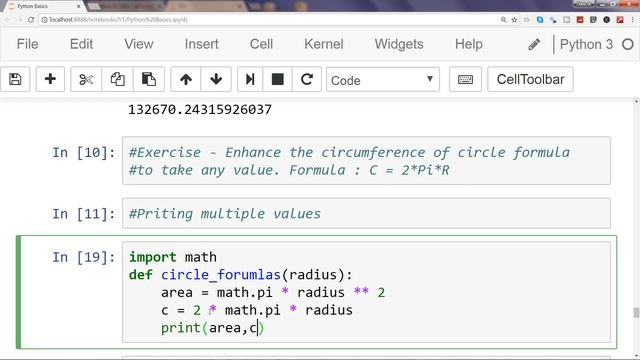Cut selected cell using scissors icon
This screenshot has width=640, height=360.
tap(86, 79)
